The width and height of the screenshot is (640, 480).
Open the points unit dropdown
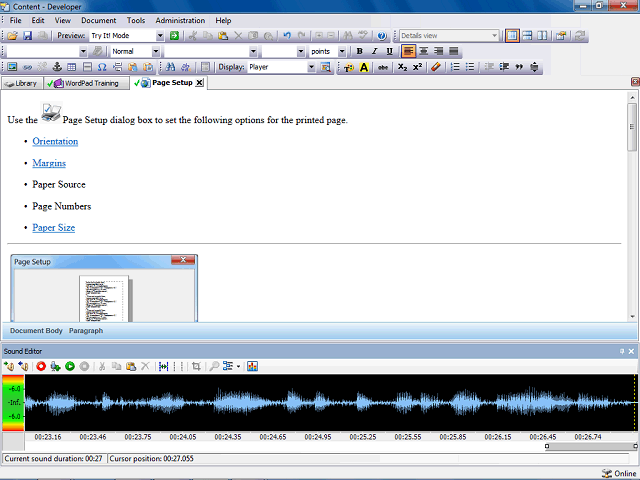click(x=342, y=51)
